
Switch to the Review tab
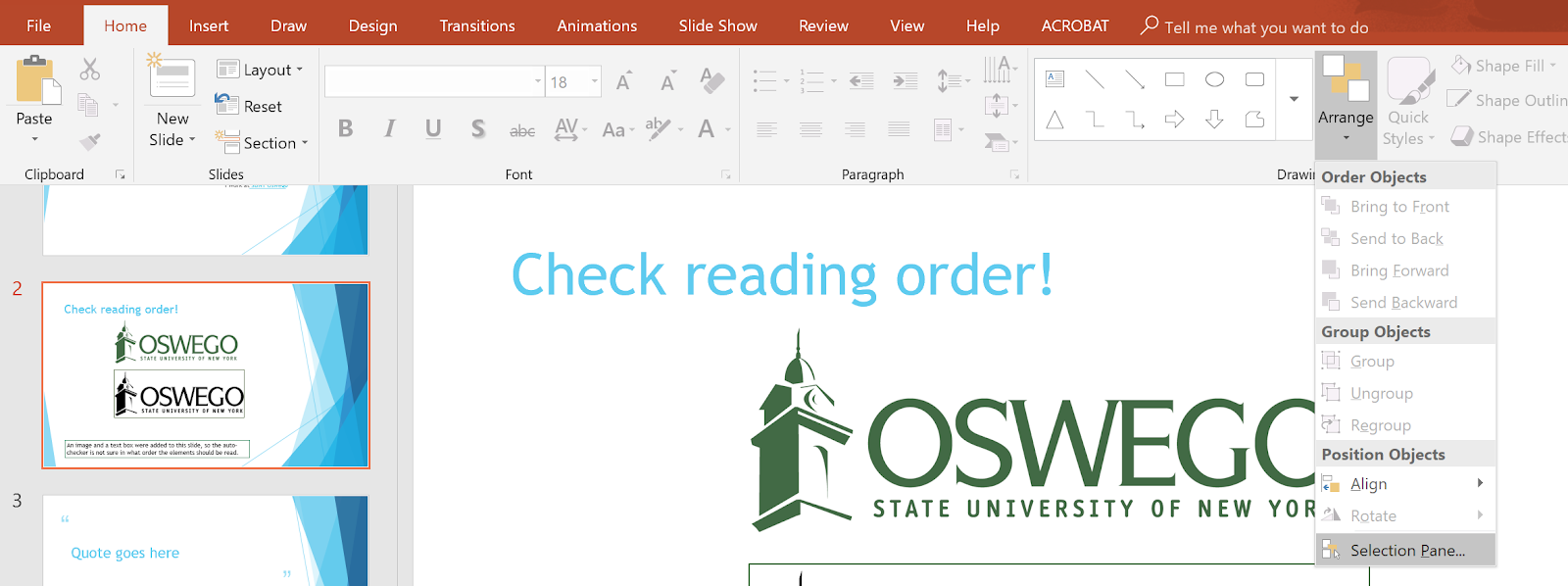coord(823,25)
